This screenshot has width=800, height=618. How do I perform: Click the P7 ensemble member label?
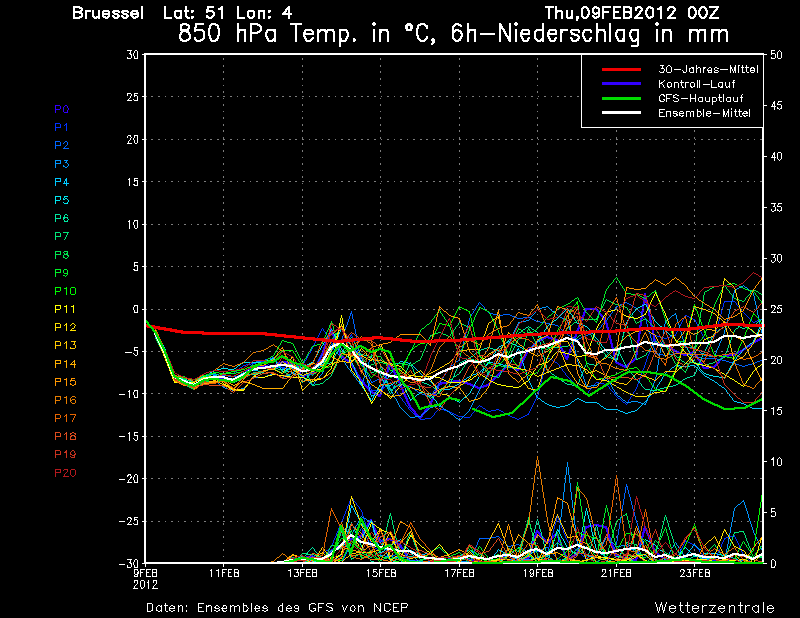click(62, 236)
